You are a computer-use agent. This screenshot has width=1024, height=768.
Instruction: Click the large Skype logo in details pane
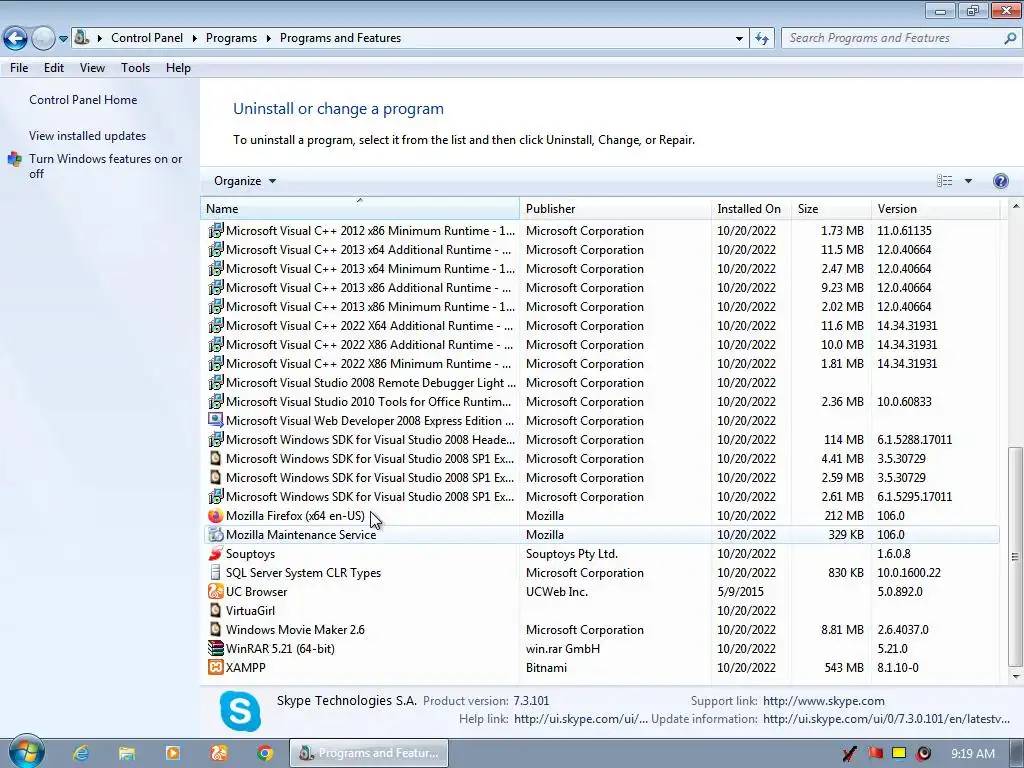(x=240, y=711)
